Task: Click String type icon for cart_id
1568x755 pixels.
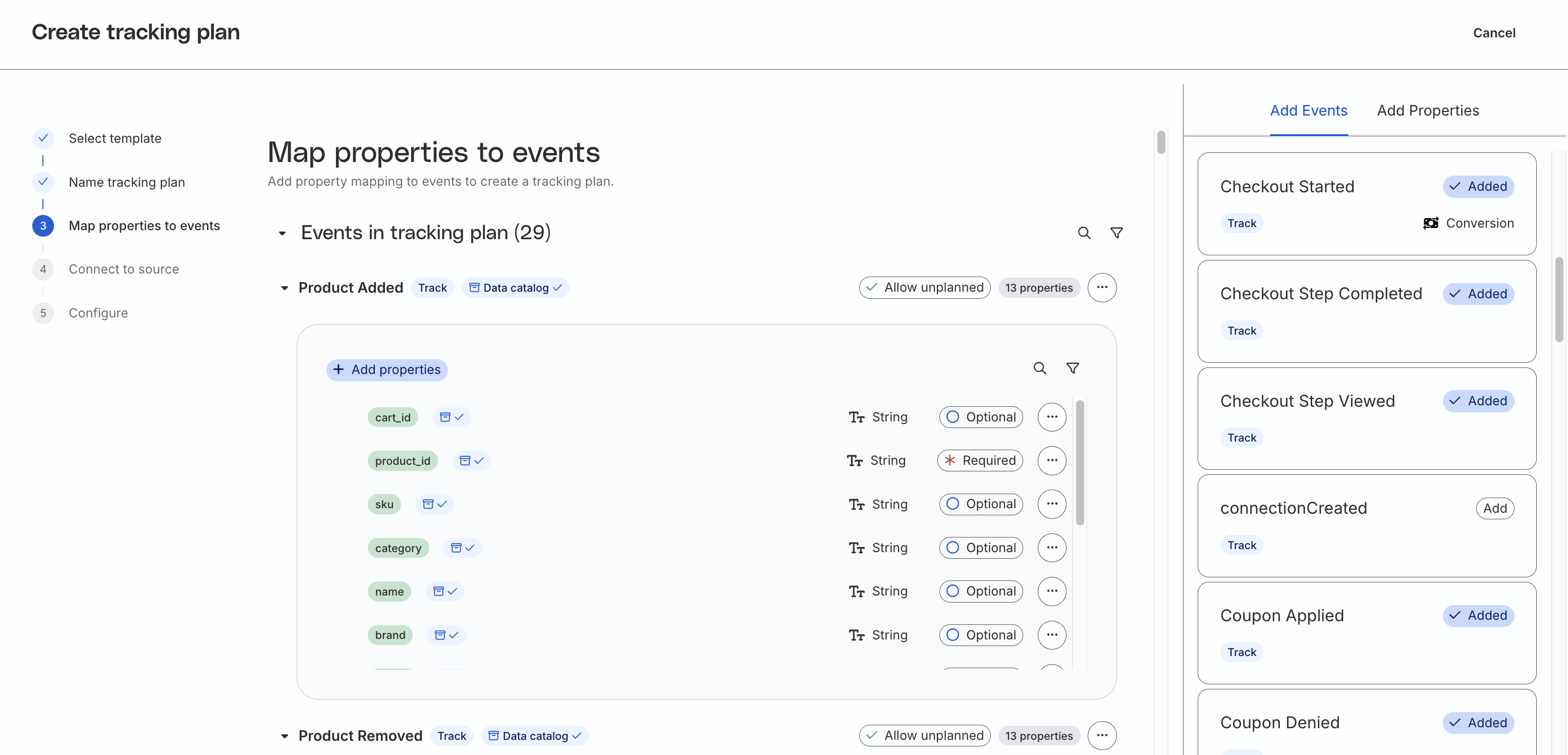Action: pos(857,417)
